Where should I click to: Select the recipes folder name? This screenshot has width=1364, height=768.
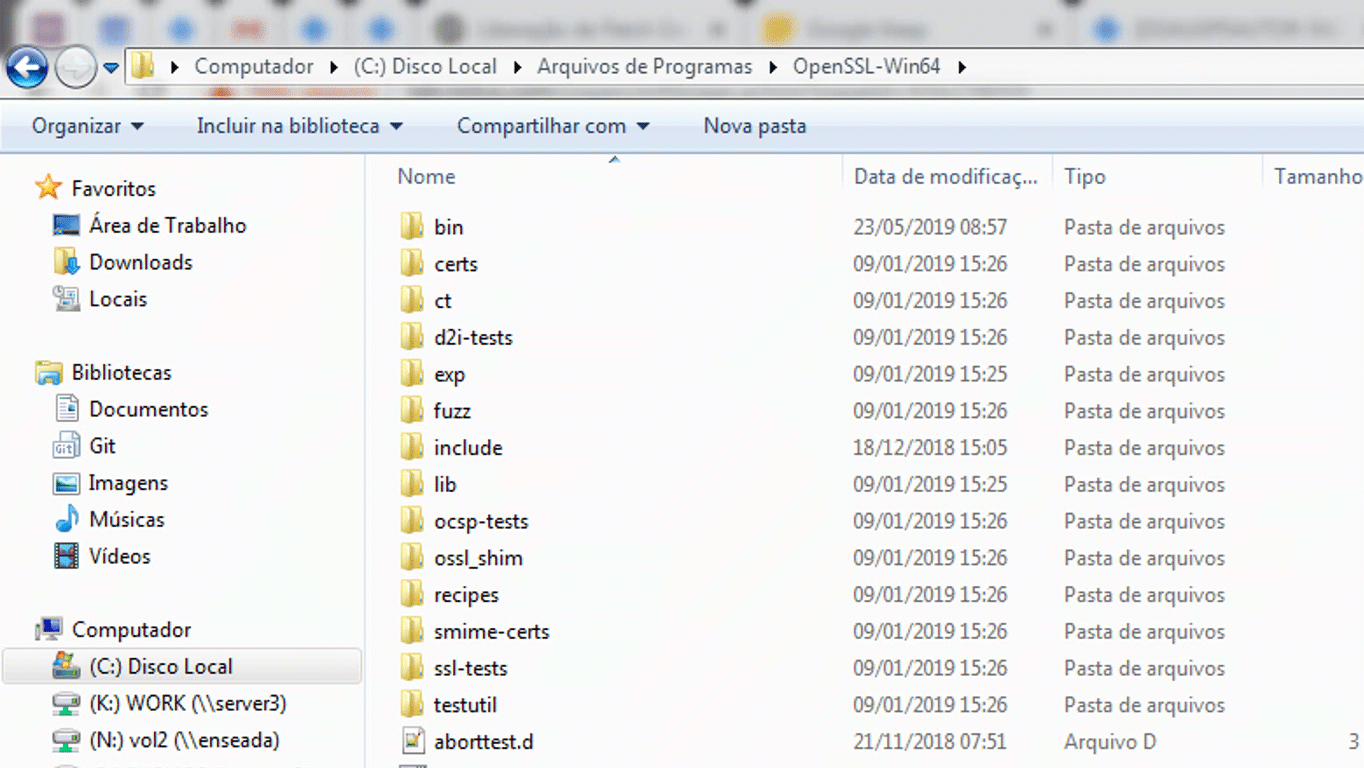pyautogui.click(x=466, y=595)
